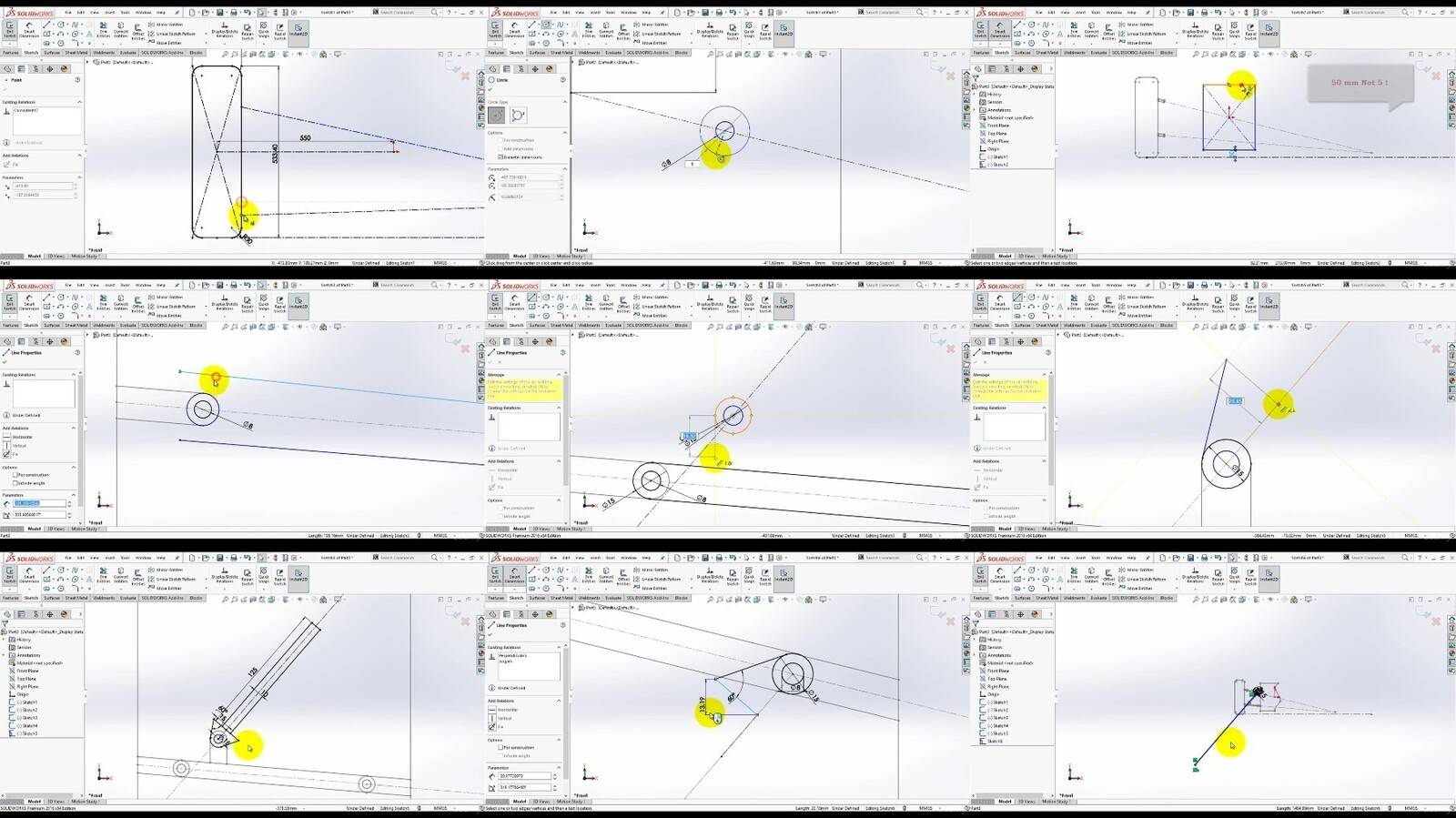Screen dimensions: 1456x818
Task: Click Trim Entities in the Point panel window
Action: (103, 30)
